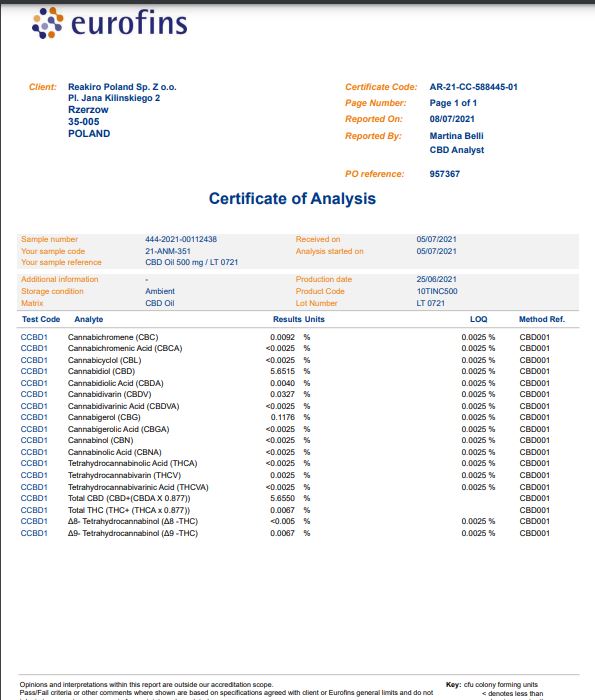Click analyte 'Cannabichromene (CBC)'
595x700 pixels.
pyautogui.click(x=113, y=338)
